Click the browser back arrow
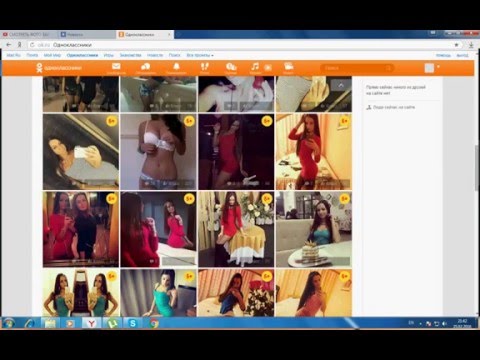Screen dimensions: 480x360 9,45
